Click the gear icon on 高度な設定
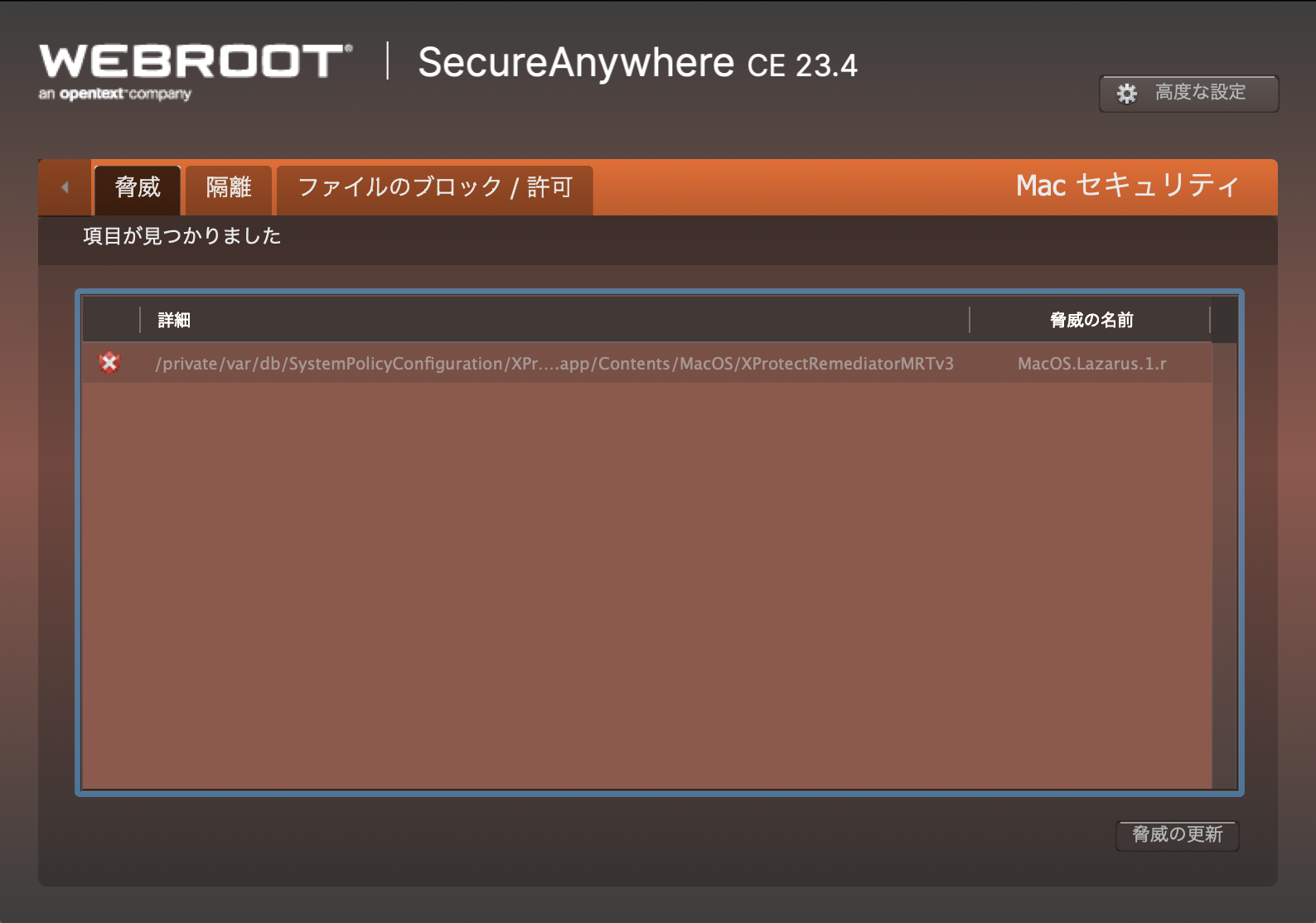Screen dimensions: 1316x923 click(x=1127, y=94)
